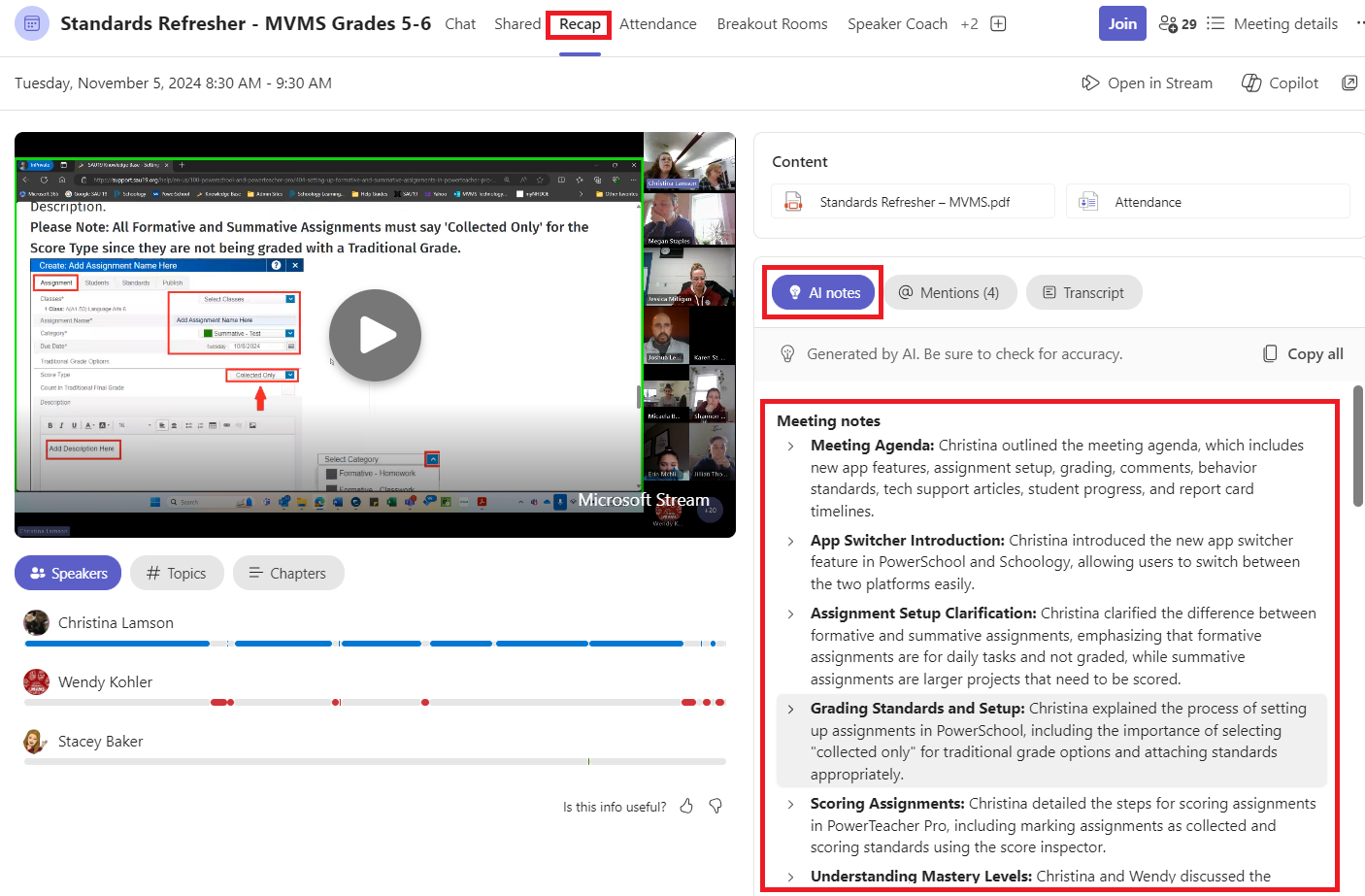
Task: Click Jessica Milligan's participant video thumbnail
Action: click(689, 277)
